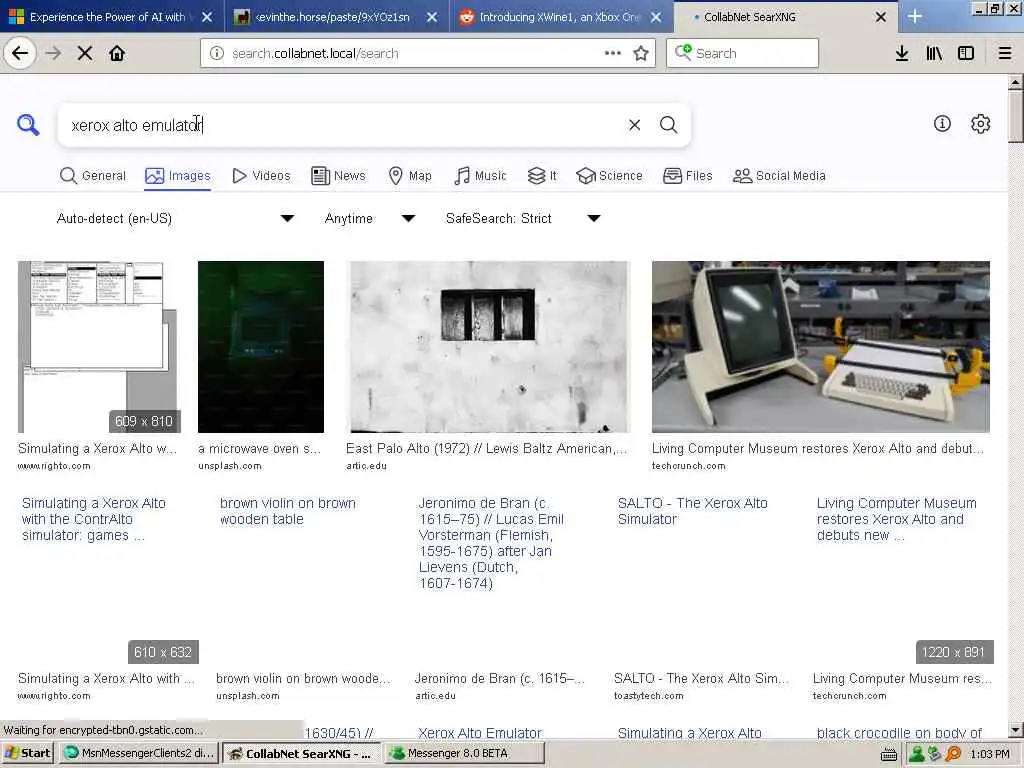
Task: Select the Files search category
Action: coord(688,176)
